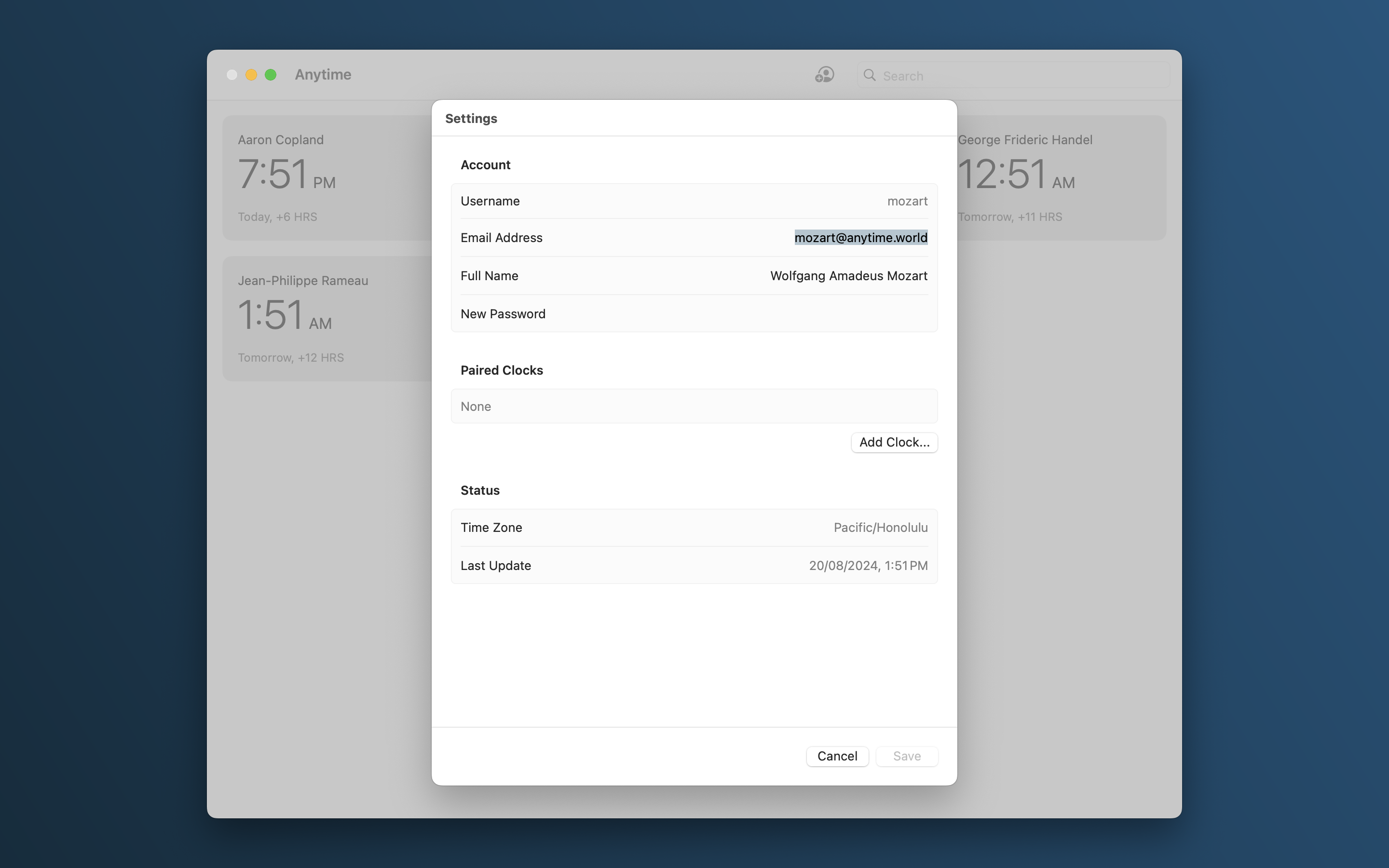1389x868 pixels.
Task: Edit the Full Name field Wolfgang Amadeus Mozart
Action: [x=848, y=275]
